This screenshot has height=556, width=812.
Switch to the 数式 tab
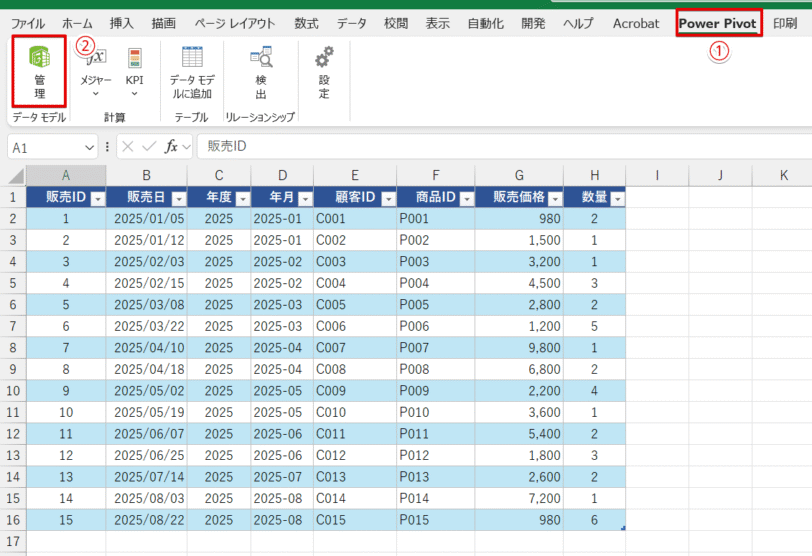(x=307, y=23)
